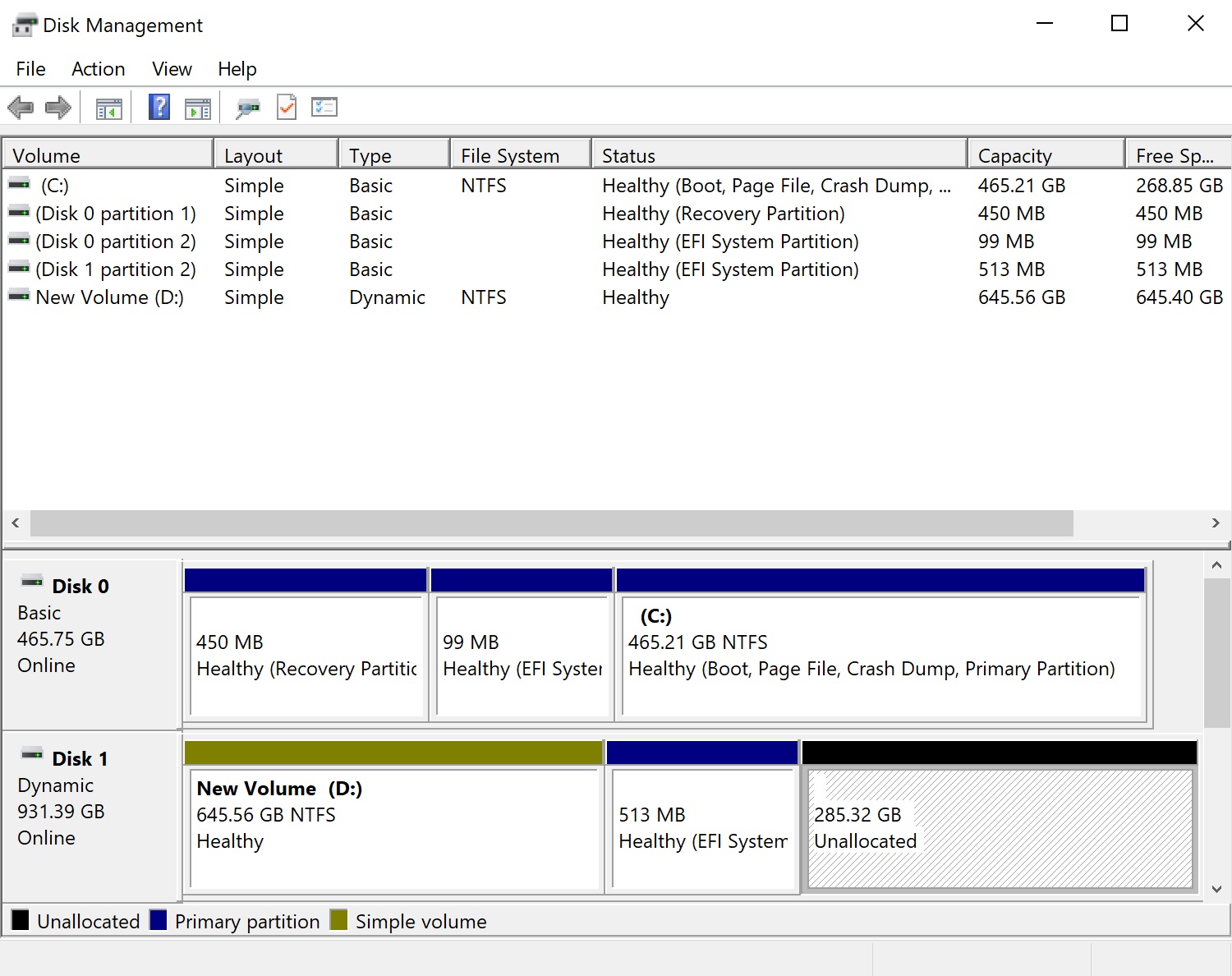This screenshot has height=976, width=1232.
Task: Click the Disk Management title bar icon
Action: pos(24,23)
